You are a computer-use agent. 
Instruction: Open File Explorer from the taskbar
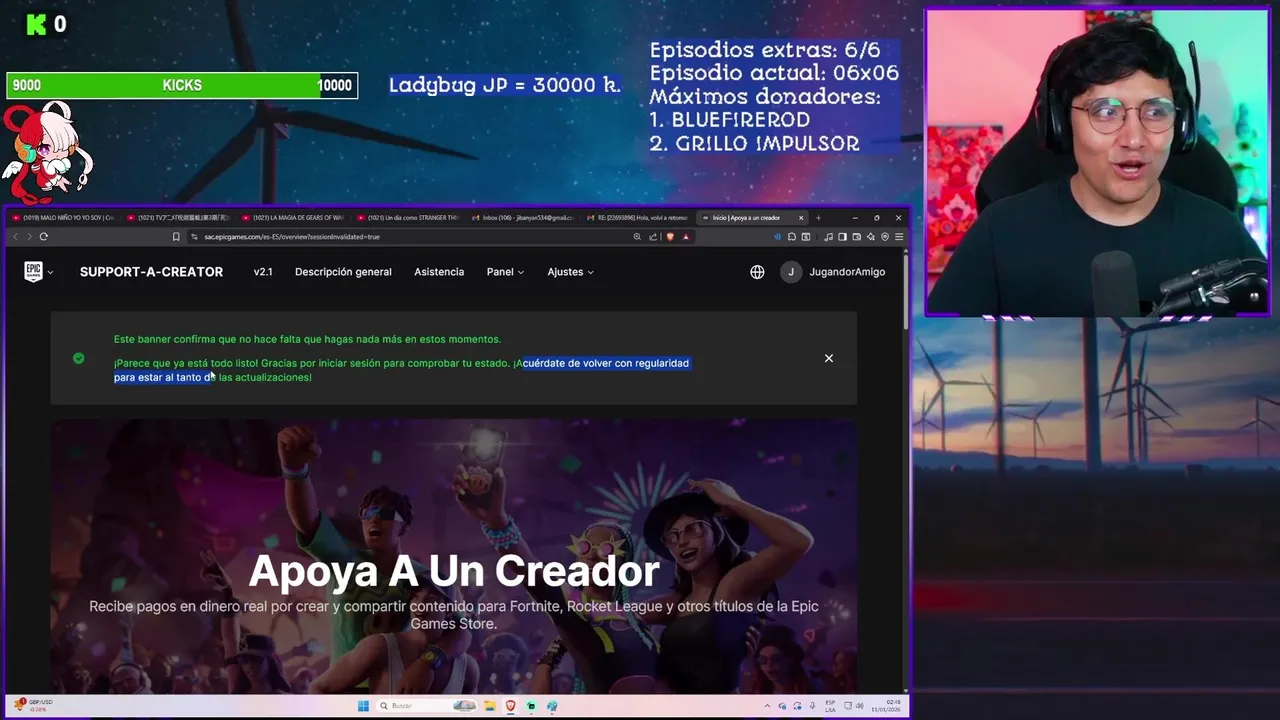click(491, 706)
